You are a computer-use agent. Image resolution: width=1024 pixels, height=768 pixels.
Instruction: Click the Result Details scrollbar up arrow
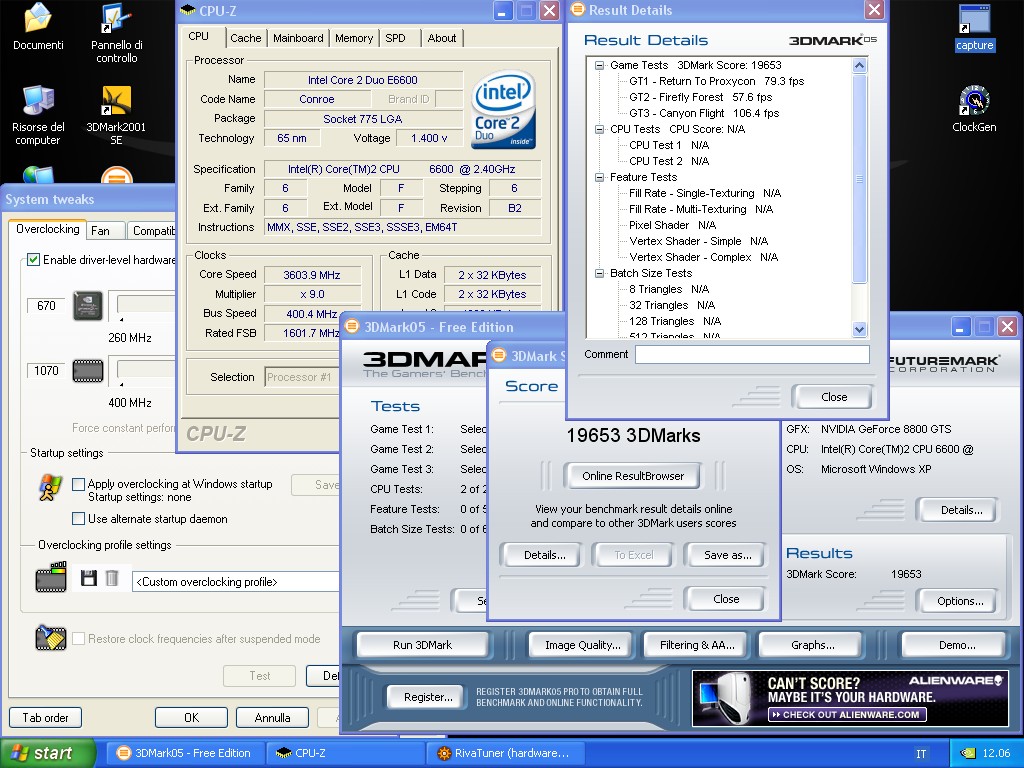pos(859,65)
